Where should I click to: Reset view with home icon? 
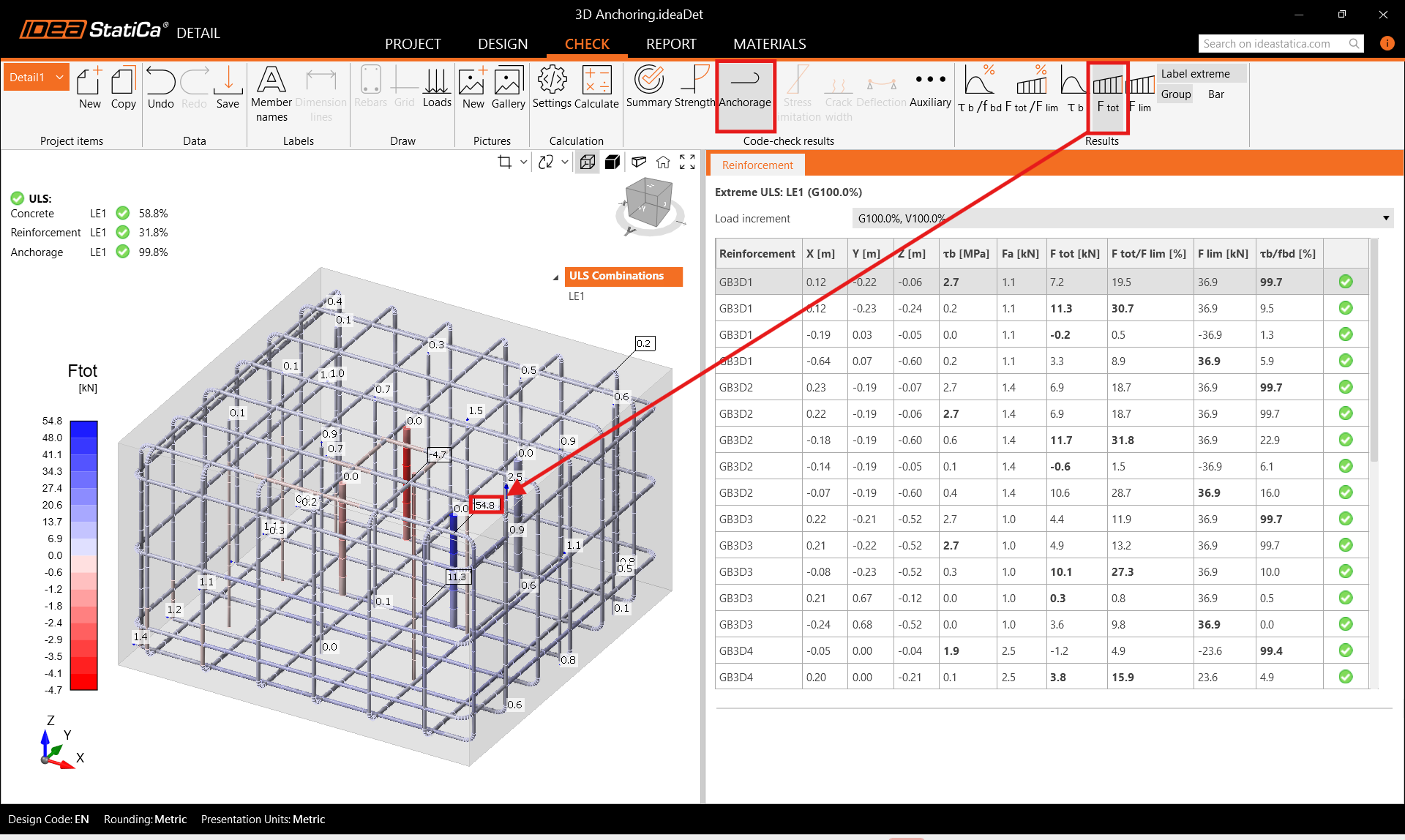pos(663,162)
